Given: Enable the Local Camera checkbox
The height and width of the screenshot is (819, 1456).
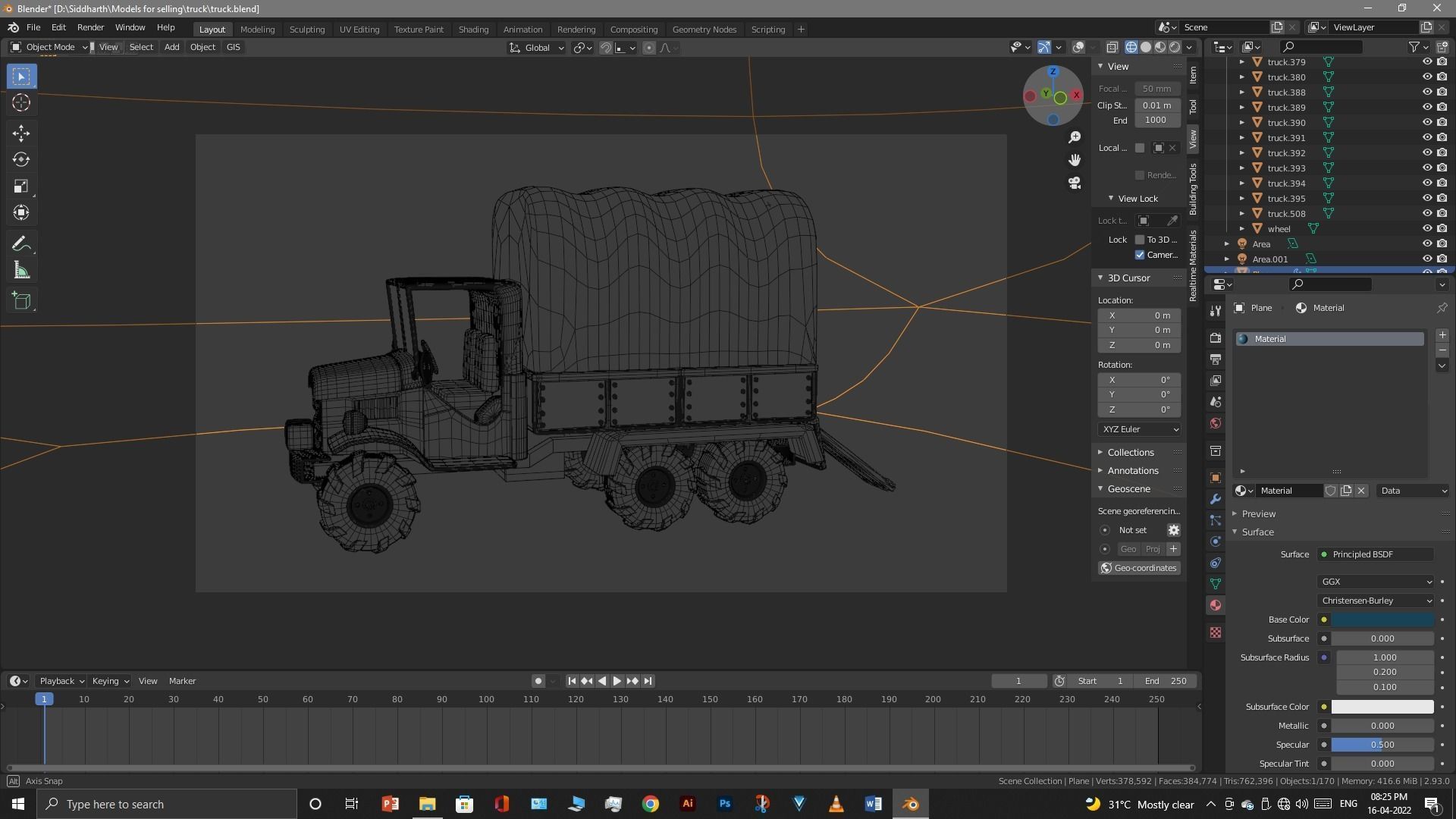Looking at the screenshot, I should (x=1139, y=148).
